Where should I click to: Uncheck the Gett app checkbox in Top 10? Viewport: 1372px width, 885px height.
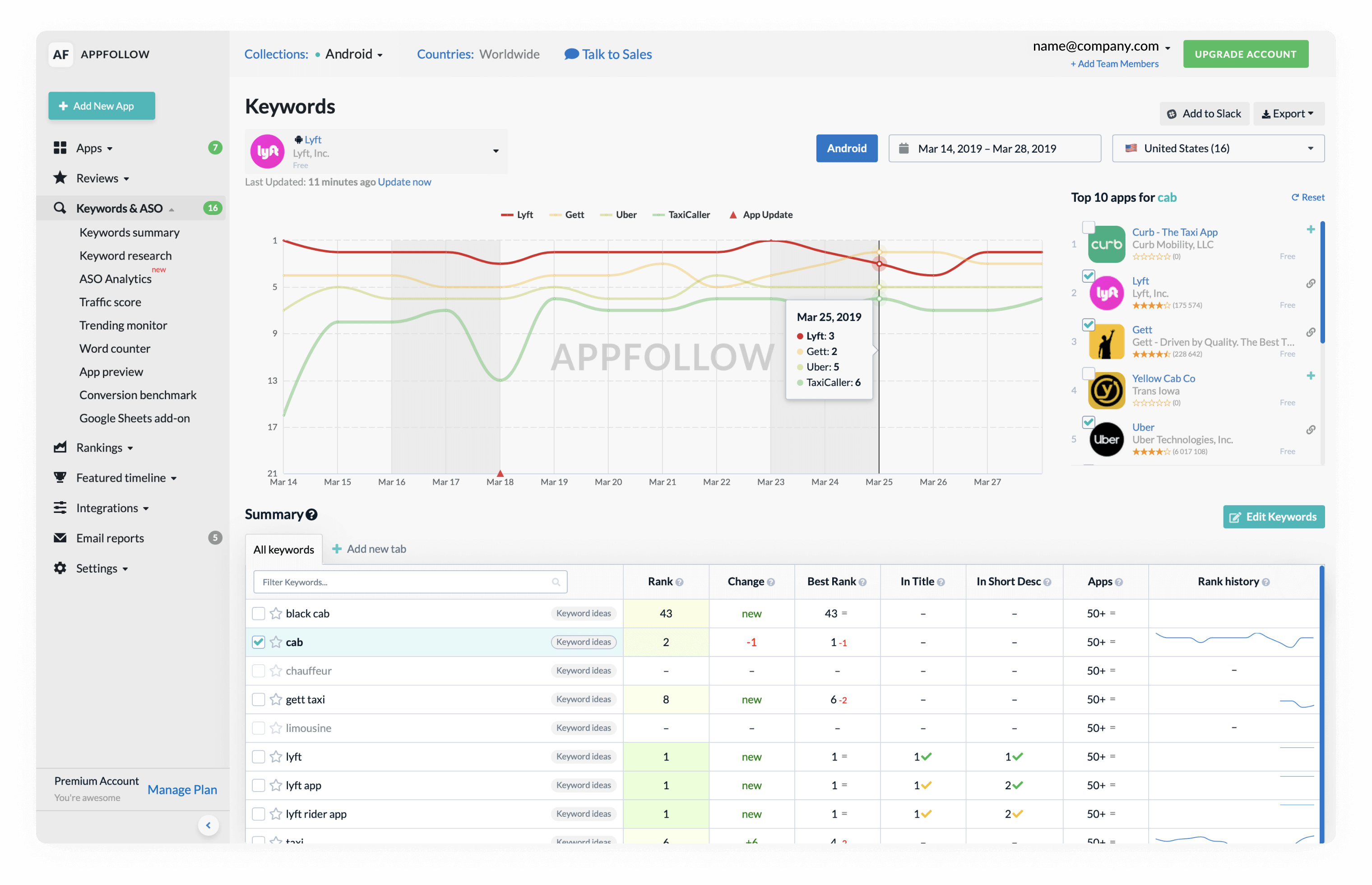(1088, 325)
